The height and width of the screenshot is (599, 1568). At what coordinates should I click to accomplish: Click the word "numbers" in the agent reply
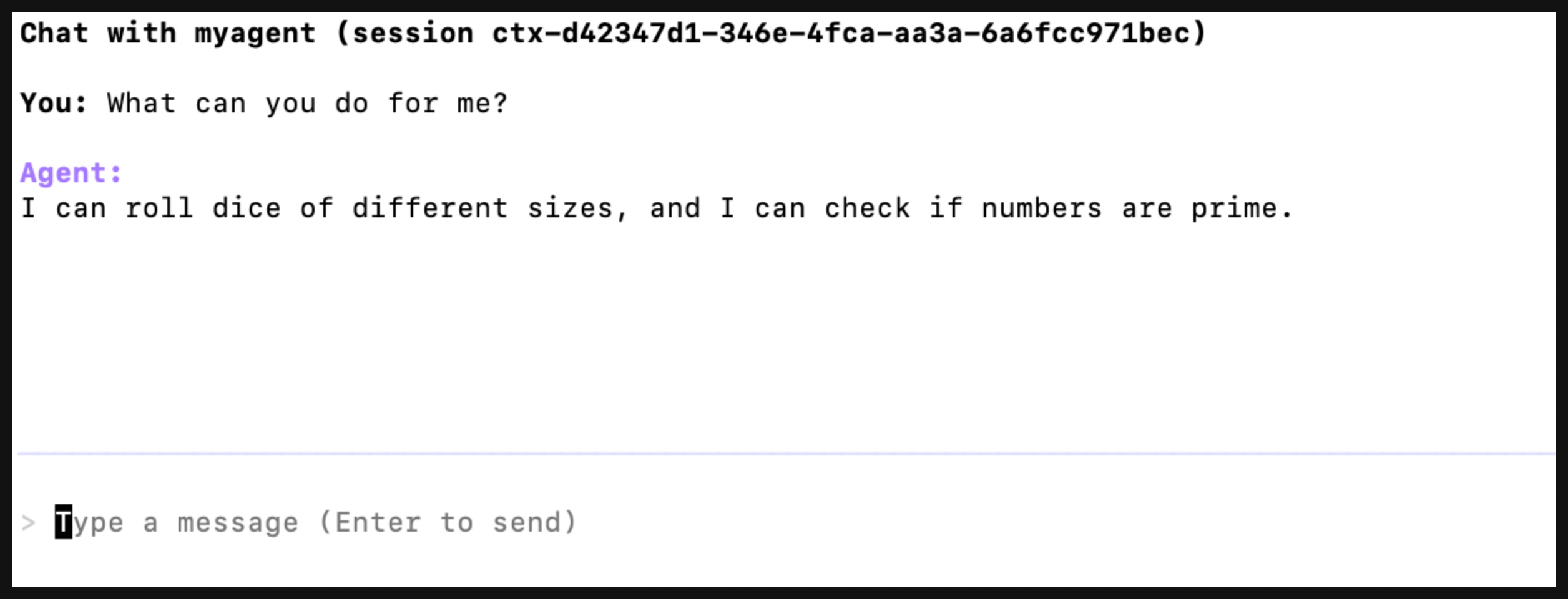pos(1041,208)
